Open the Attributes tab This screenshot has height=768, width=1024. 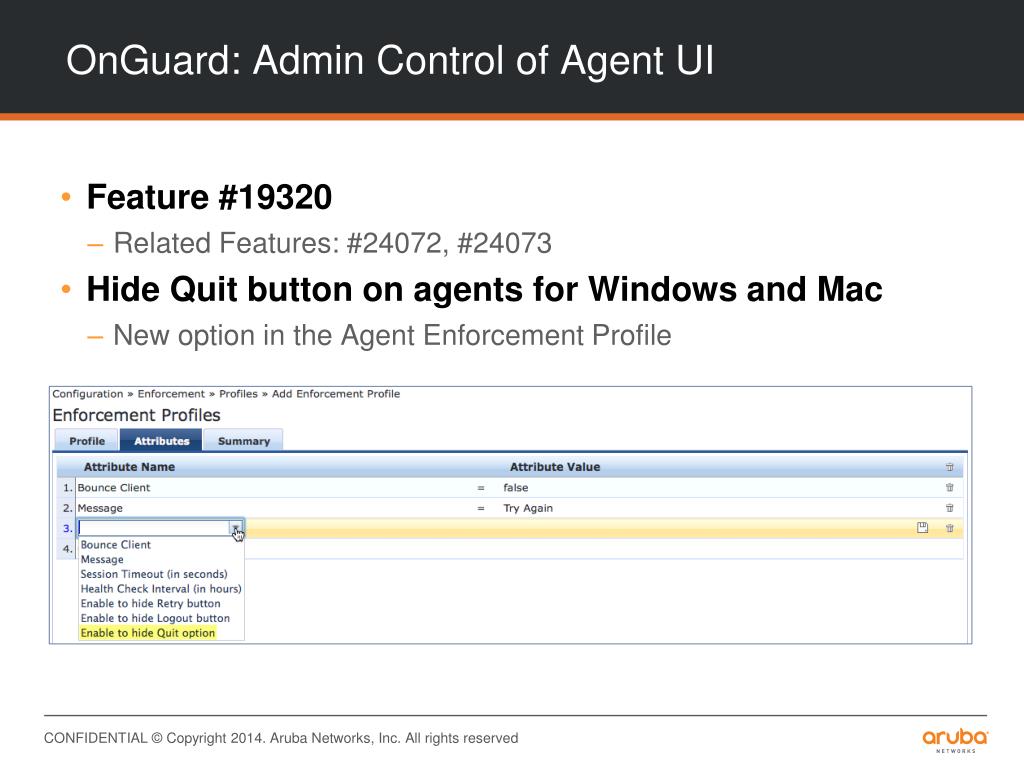point(161,441)
